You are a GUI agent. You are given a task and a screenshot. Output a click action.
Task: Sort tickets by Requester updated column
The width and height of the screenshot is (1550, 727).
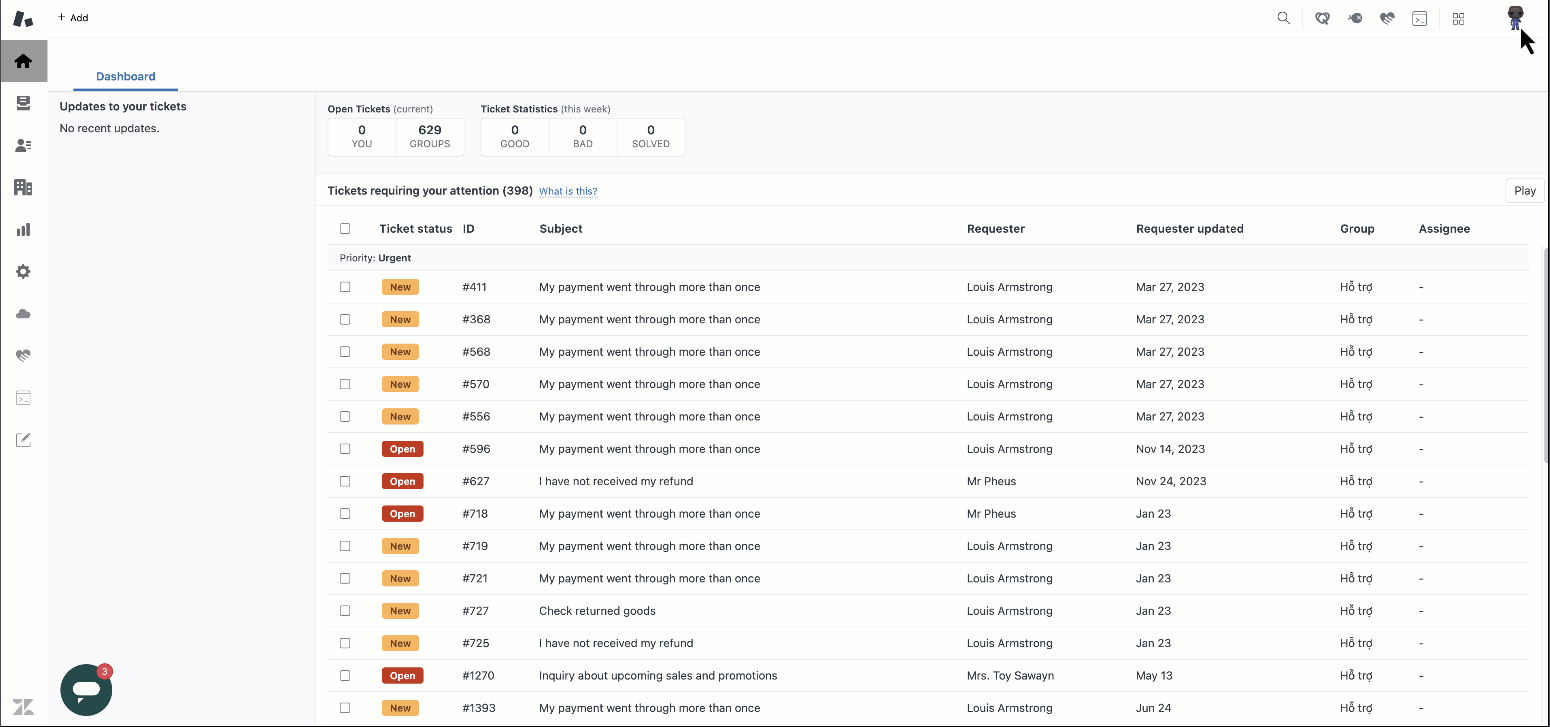point(1189,229)
